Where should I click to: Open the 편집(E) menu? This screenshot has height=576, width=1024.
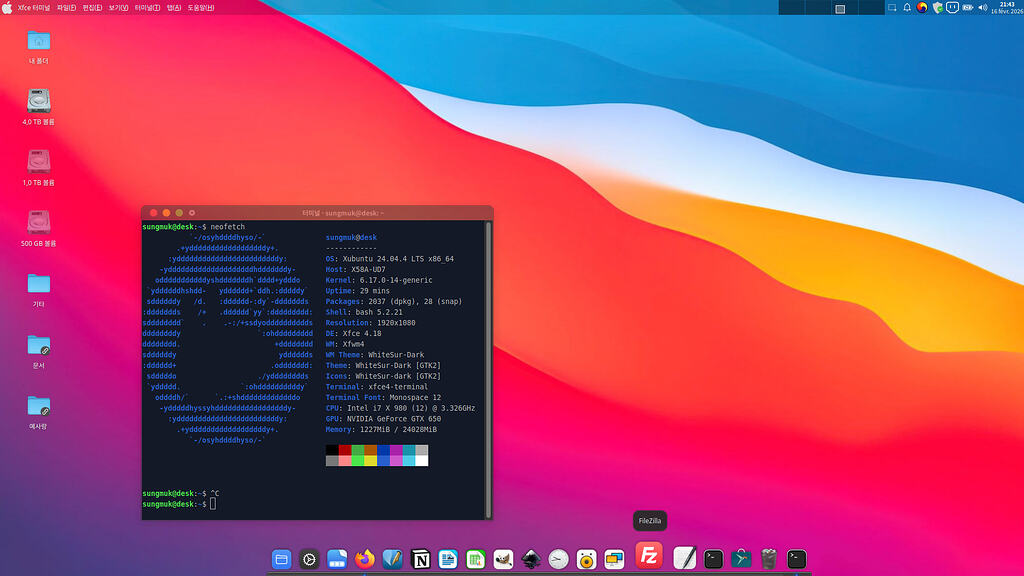click(93, 7)
